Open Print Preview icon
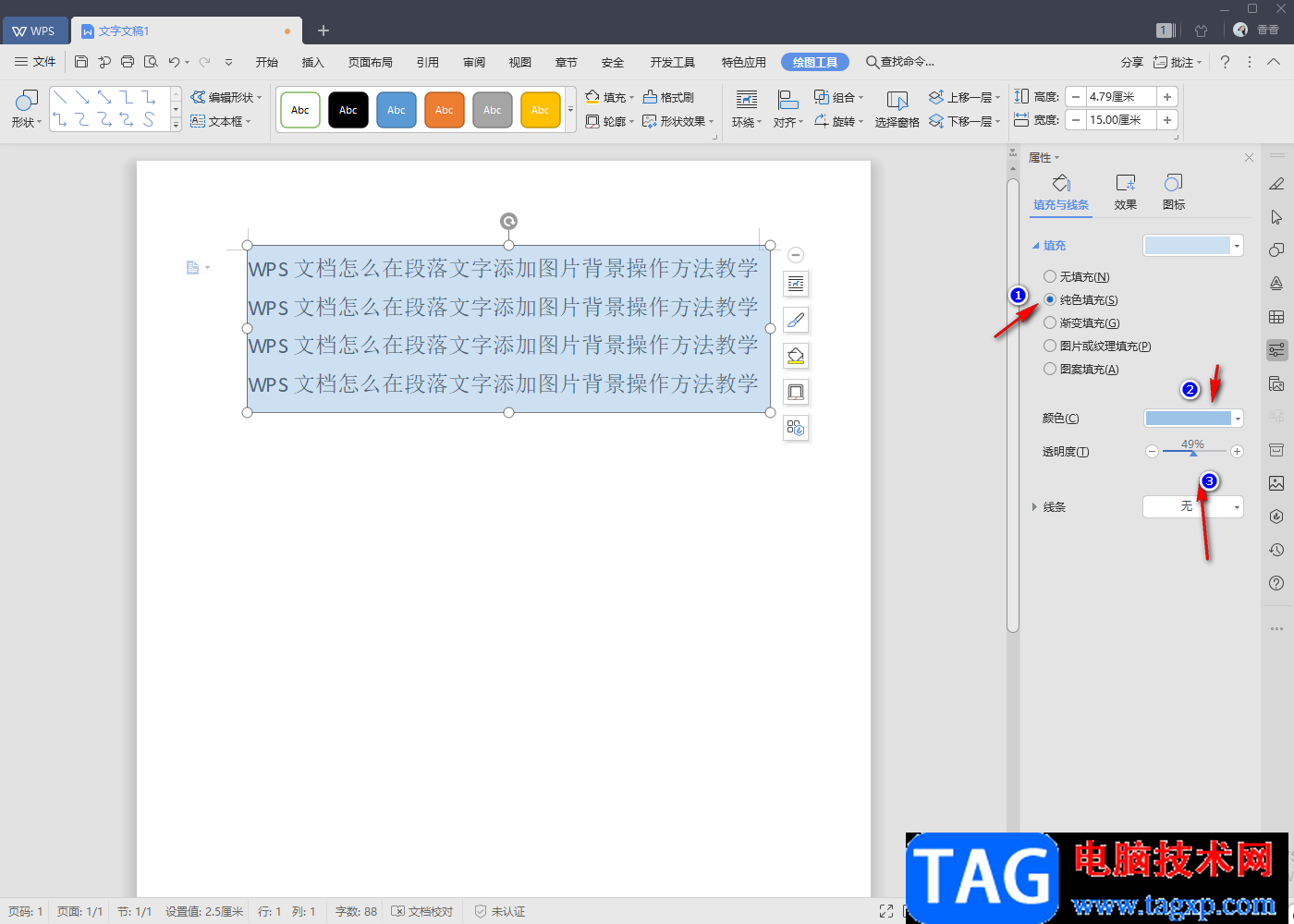1294x924 pixels. (151, 62)
